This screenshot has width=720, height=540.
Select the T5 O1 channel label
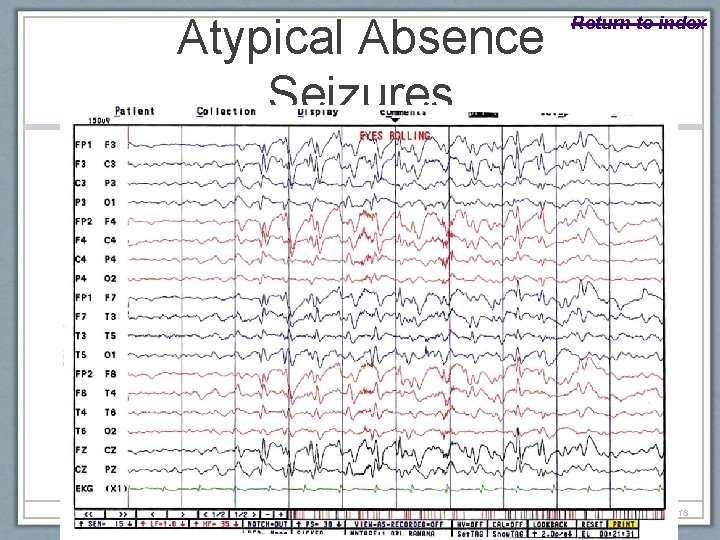96,355
